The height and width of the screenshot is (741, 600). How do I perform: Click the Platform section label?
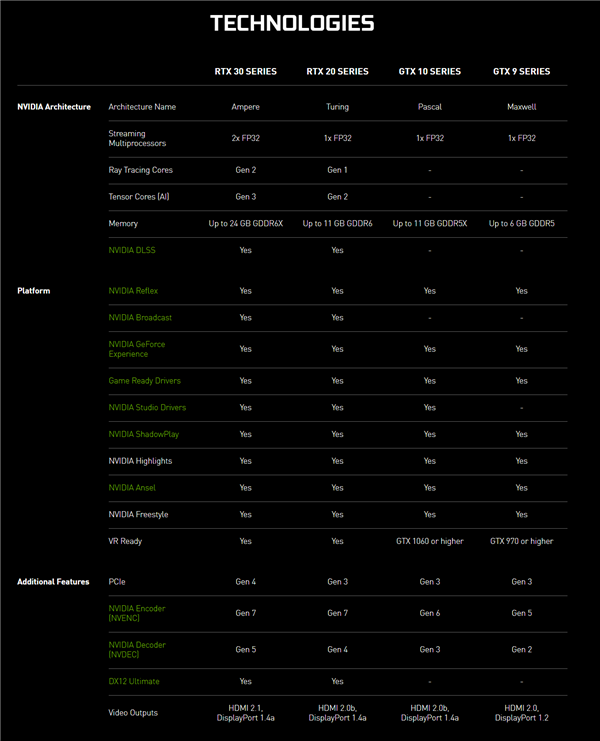(x=34, y=291)
